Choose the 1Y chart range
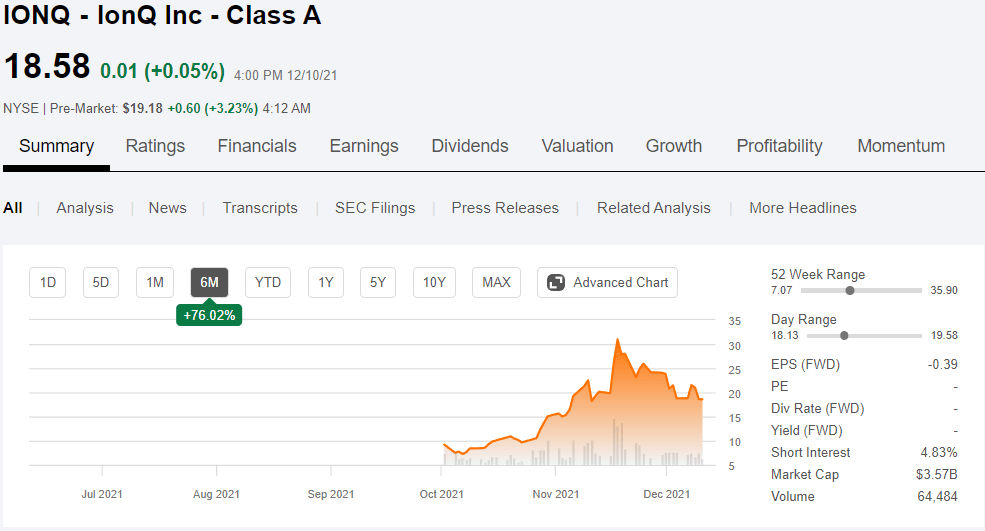Viewport: 985px width, 531px height. (x=325, y=283)
